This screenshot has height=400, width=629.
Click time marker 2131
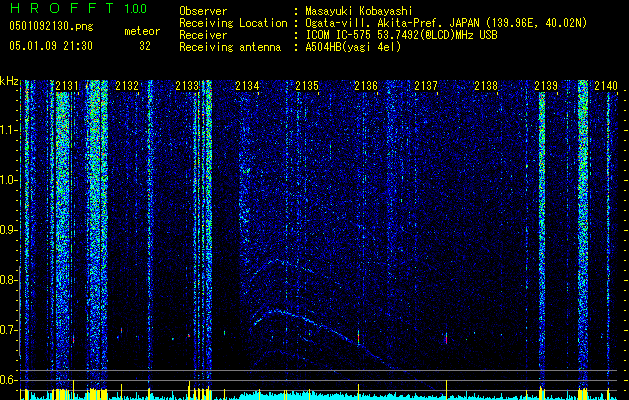[x=67, y=86]
